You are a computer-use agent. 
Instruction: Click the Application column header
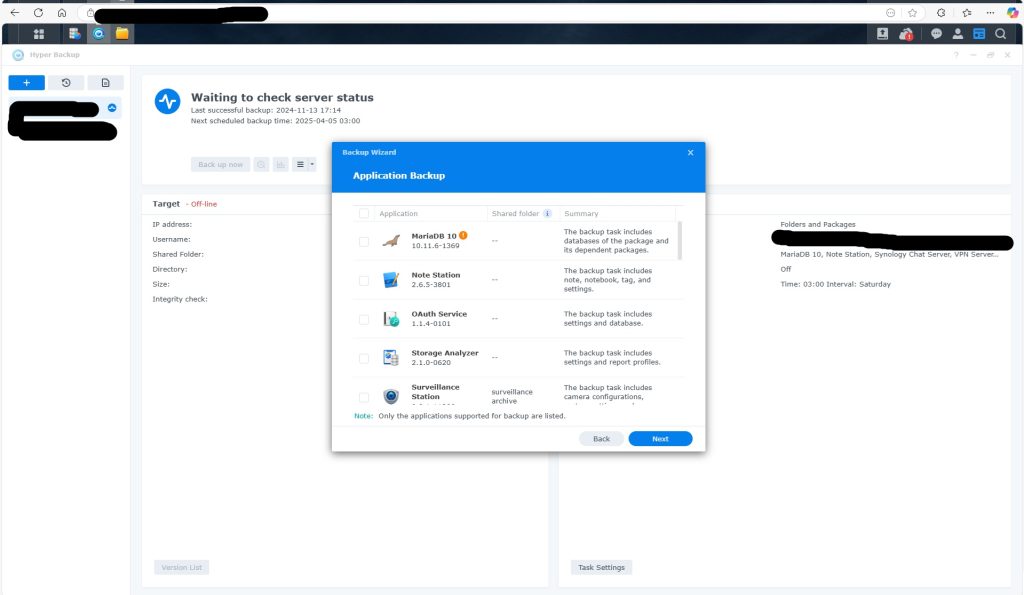point(398,214)
